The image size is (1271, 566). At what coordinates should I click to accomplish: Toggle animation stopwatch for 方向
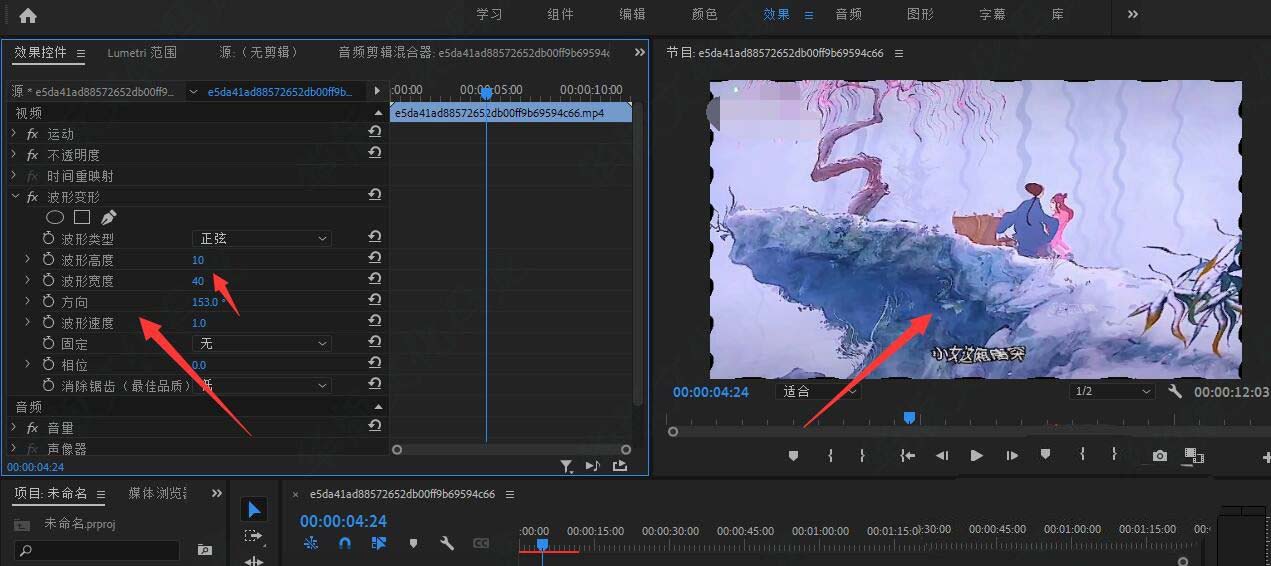pos(48,301)
